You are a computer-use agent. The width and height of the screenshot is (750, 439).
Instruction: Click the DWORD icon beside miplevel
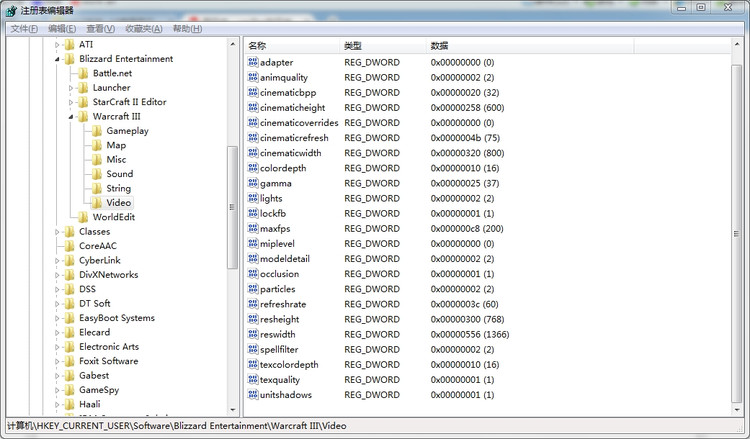(253, 243)
